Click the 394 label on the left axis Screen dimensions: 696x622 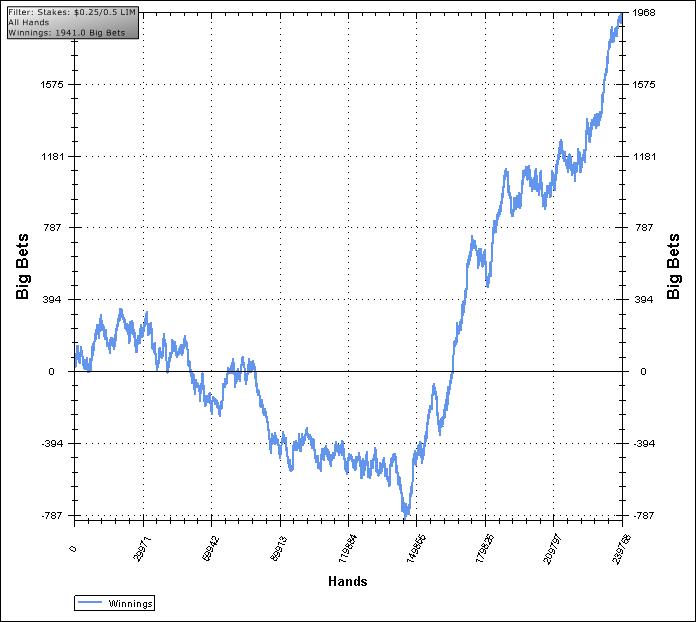53,300
